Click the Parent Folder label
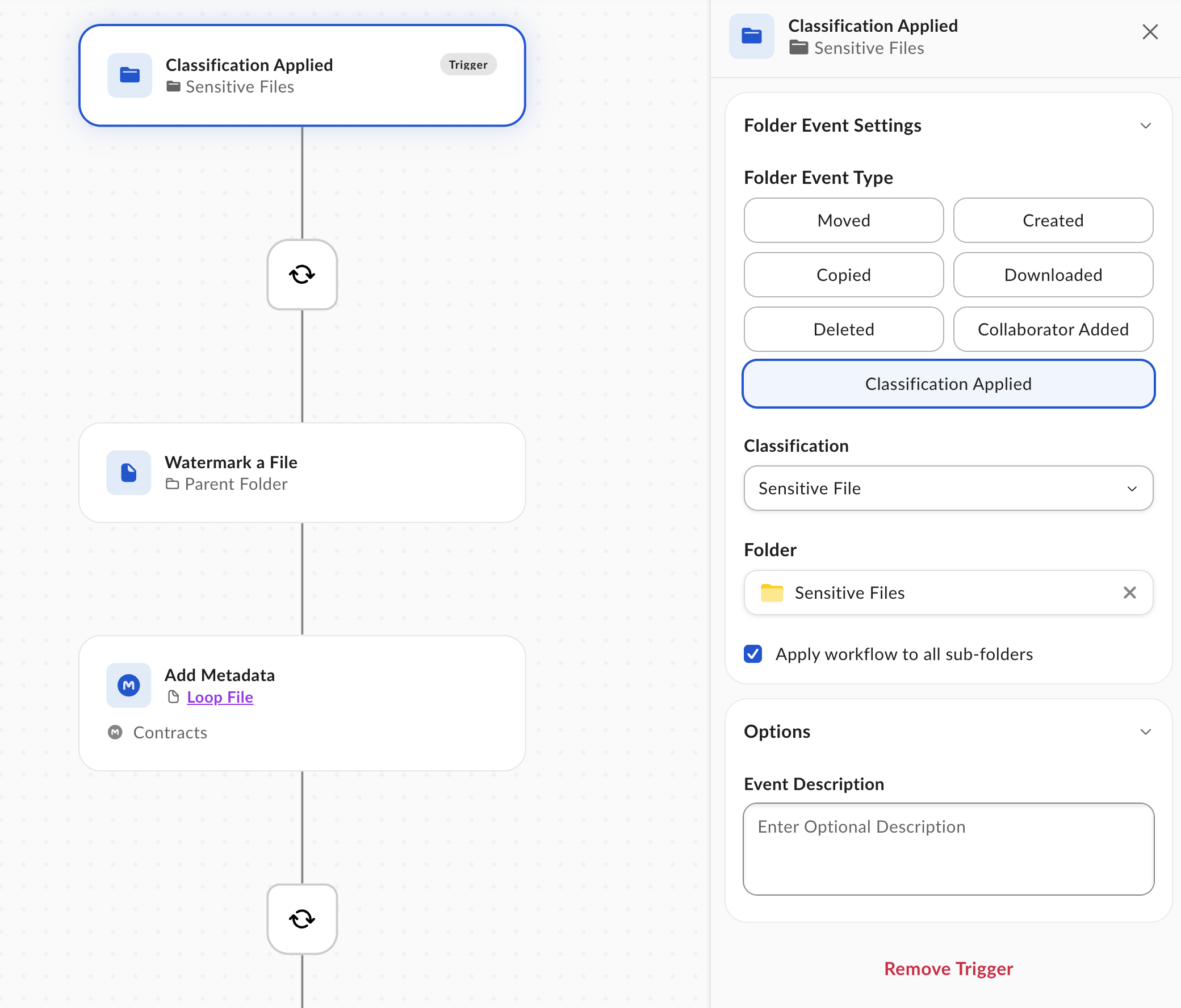The width and height of the screenshot is (1181, 1008). 237,484
